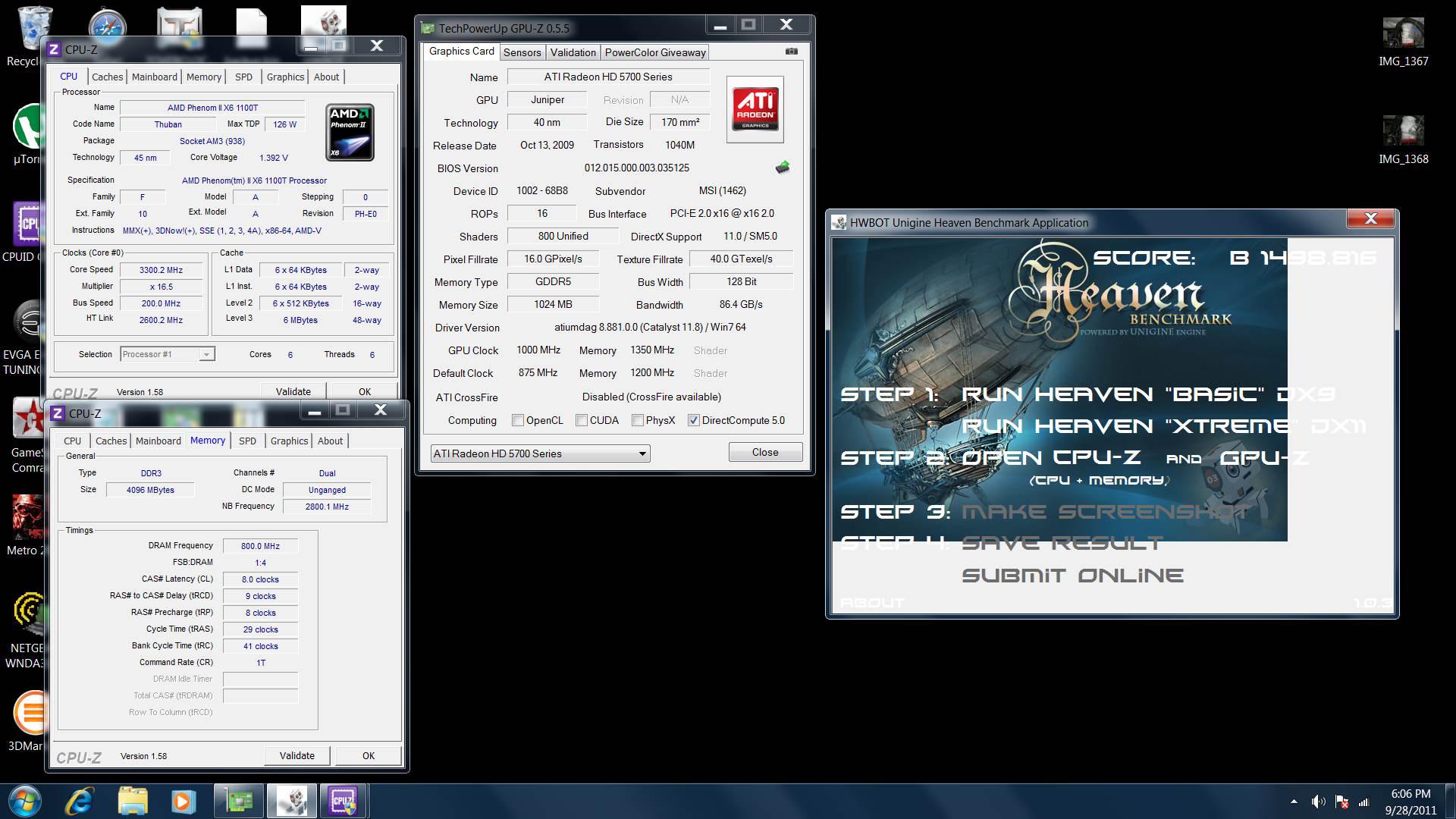Launch Internet Explorer from the taskbar
1456x819 pixels.
pyautogui.click(x=79, y=801)
